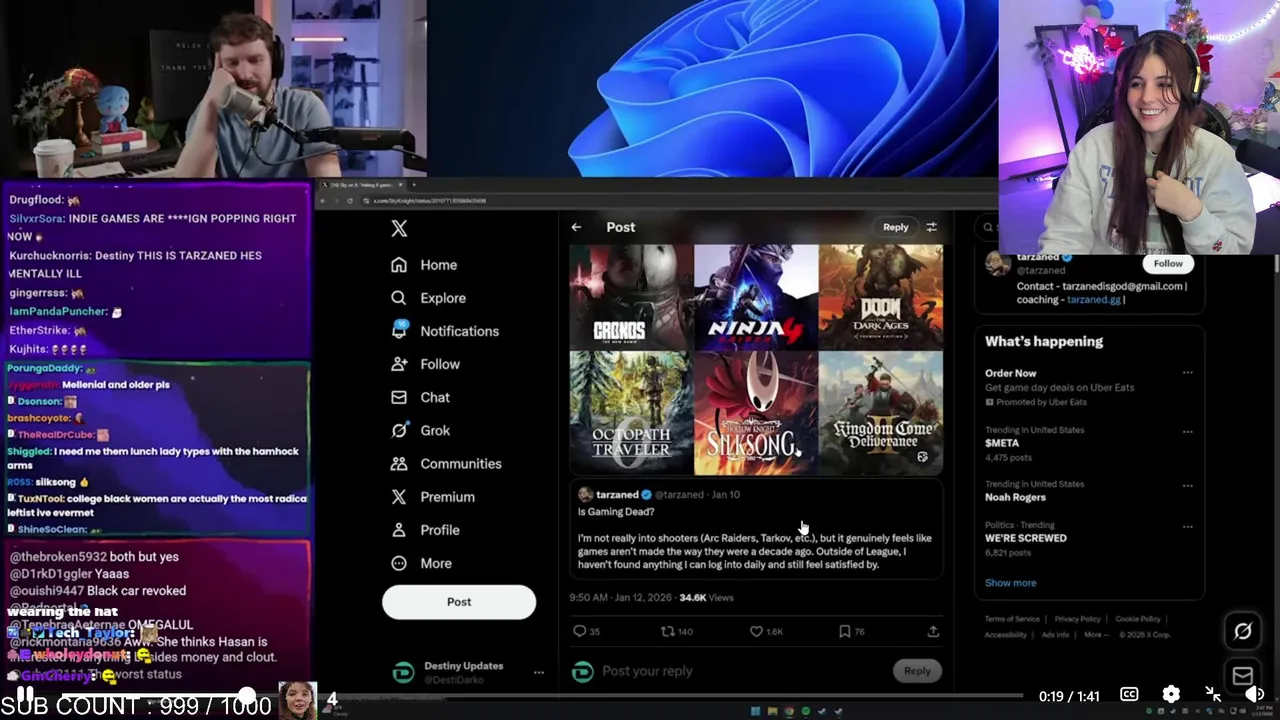Open the $META trending topic
Screen dimensions: 1280x720
1002,443
